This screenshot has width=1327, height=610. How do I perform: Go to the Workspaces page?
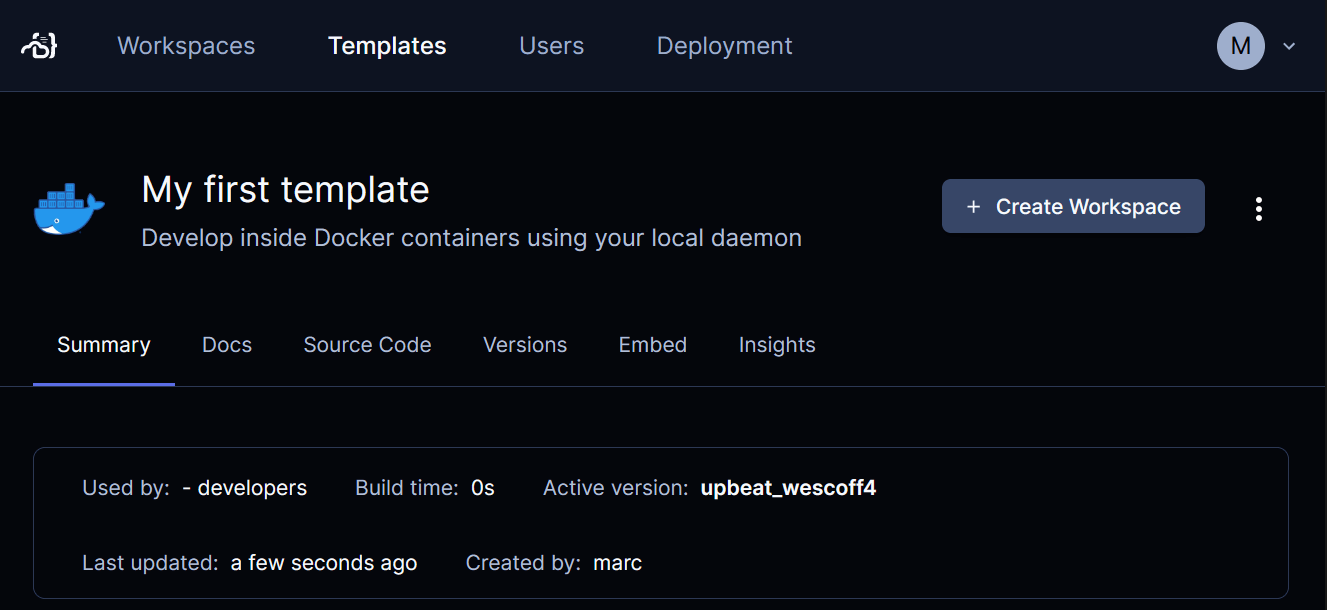point(186,46)
